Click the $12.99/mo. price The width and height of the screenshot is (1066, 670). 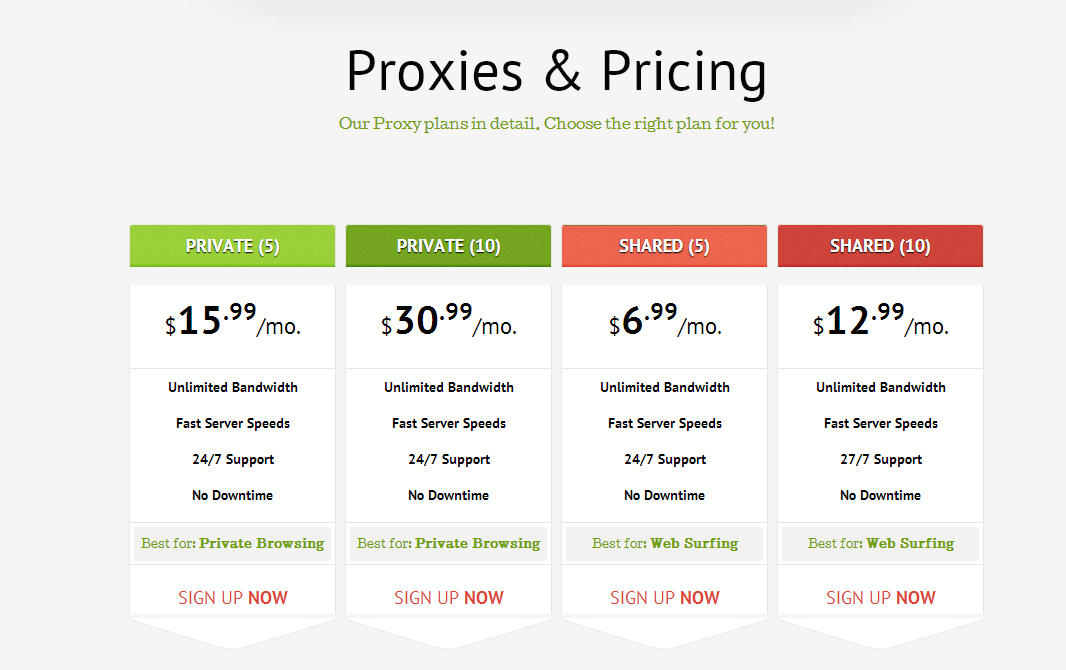[880, 320]
